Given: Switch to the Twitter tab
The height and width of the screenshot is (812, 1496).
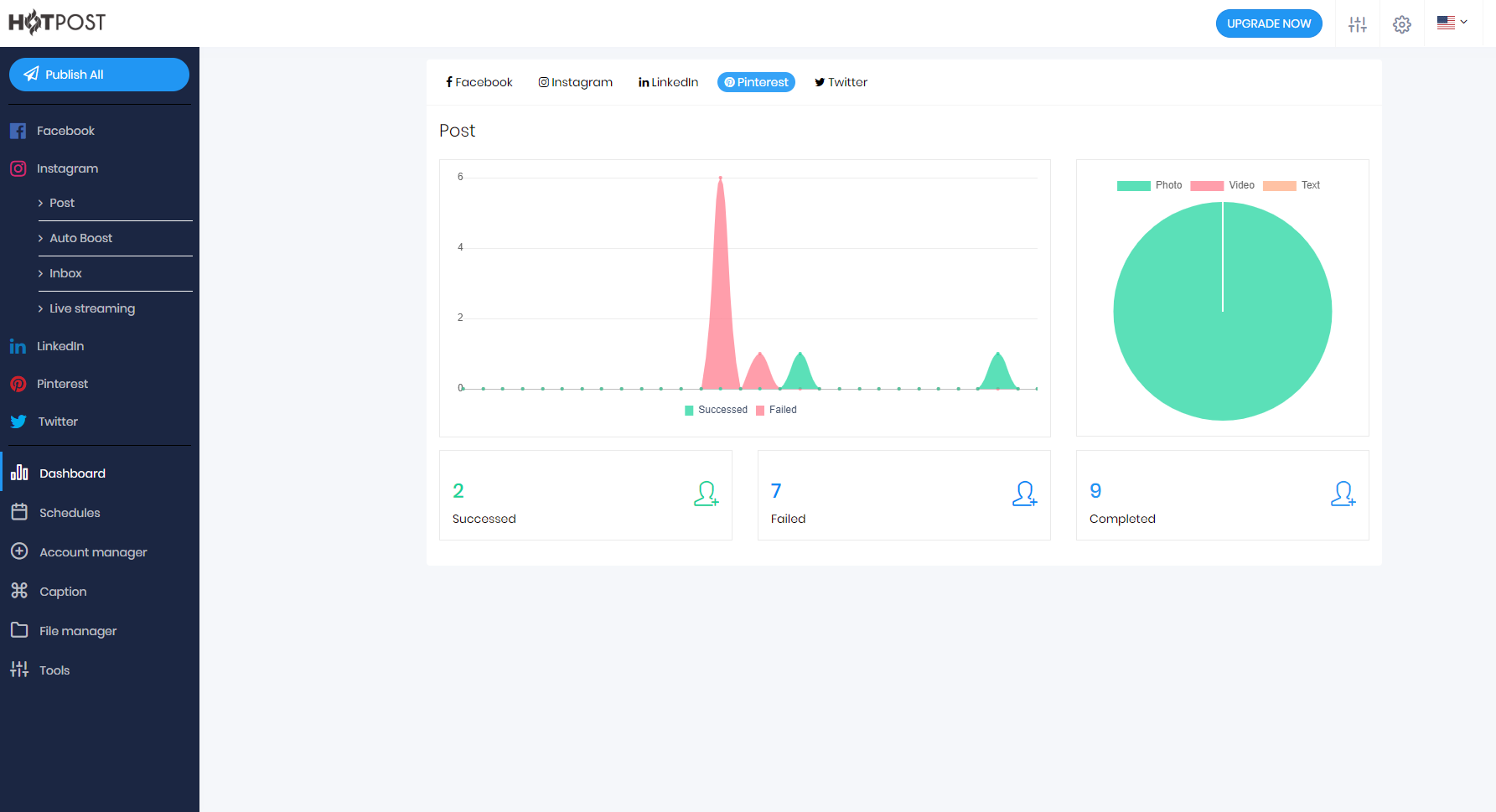Looking at the screenshot, I should point(841,82).
